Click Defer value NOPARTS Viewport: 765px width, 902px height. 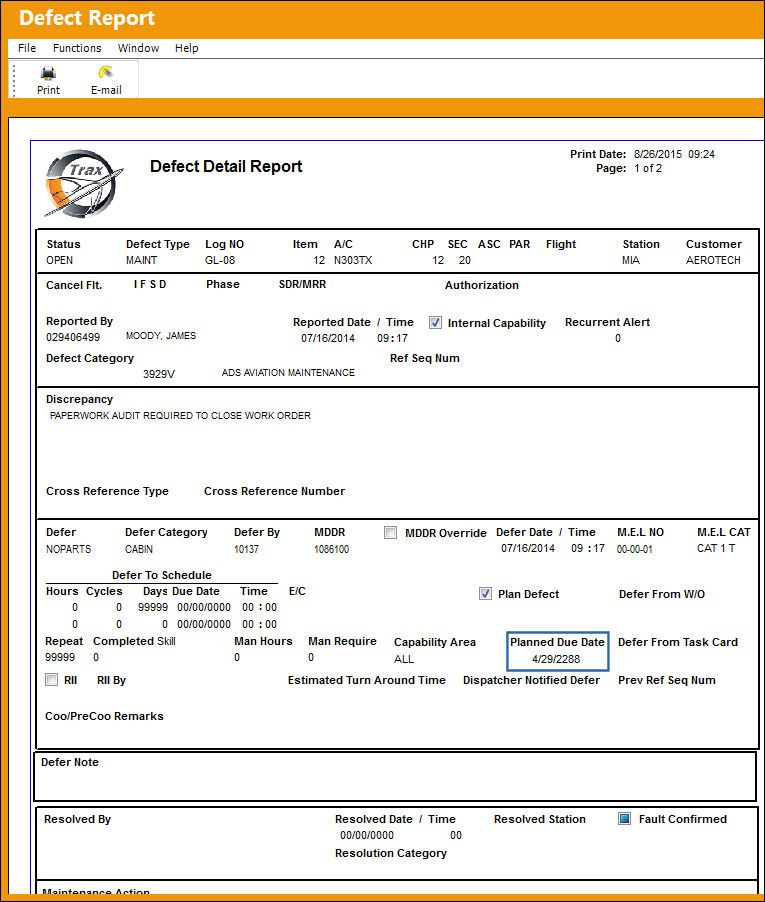click(68, 549)
